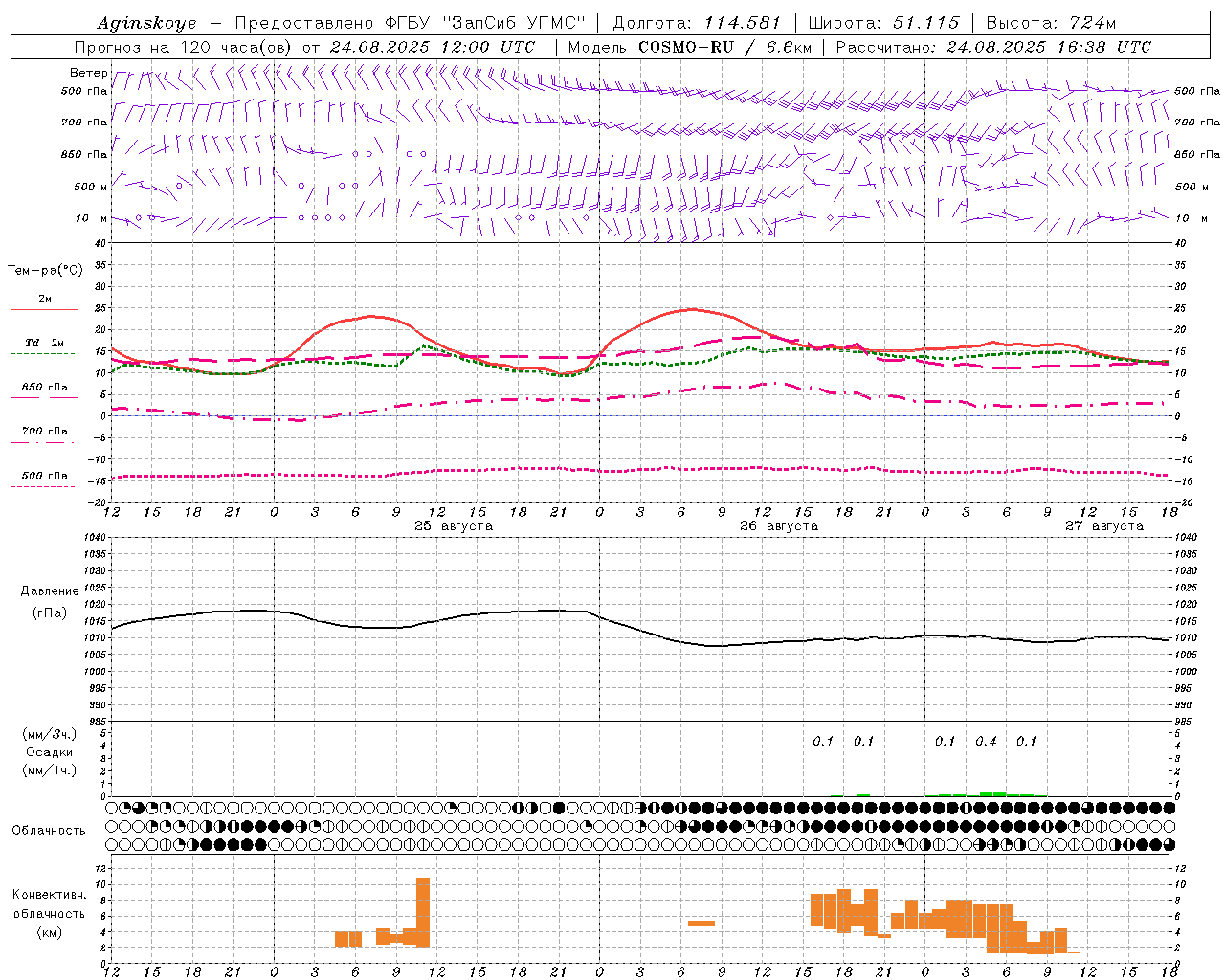Click the '(мм/3ч.)' precipitation unit label
This screenshot has height=980, width=1225.
49,734
